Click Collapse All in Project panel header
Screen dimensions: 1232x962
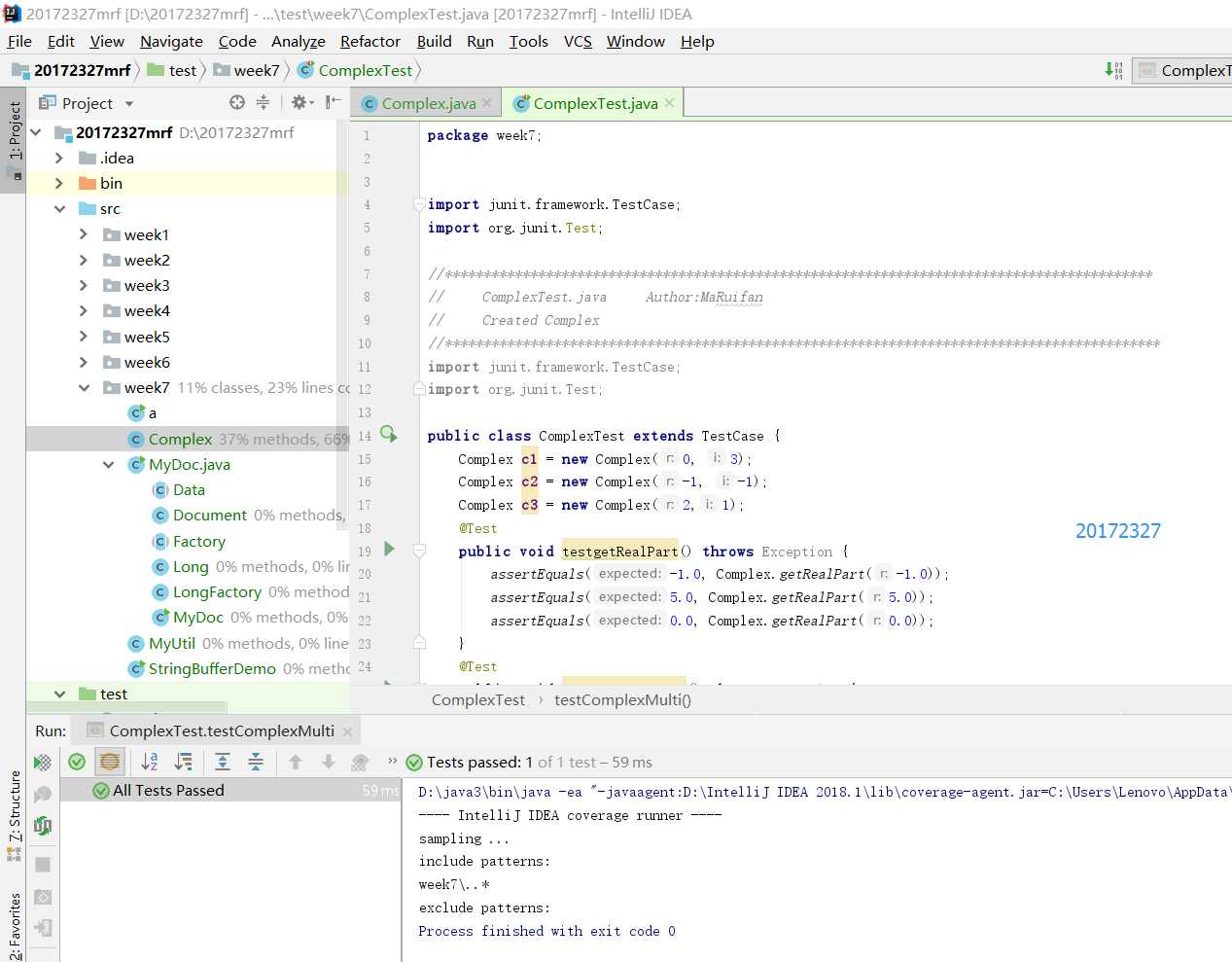coord(263,102)
